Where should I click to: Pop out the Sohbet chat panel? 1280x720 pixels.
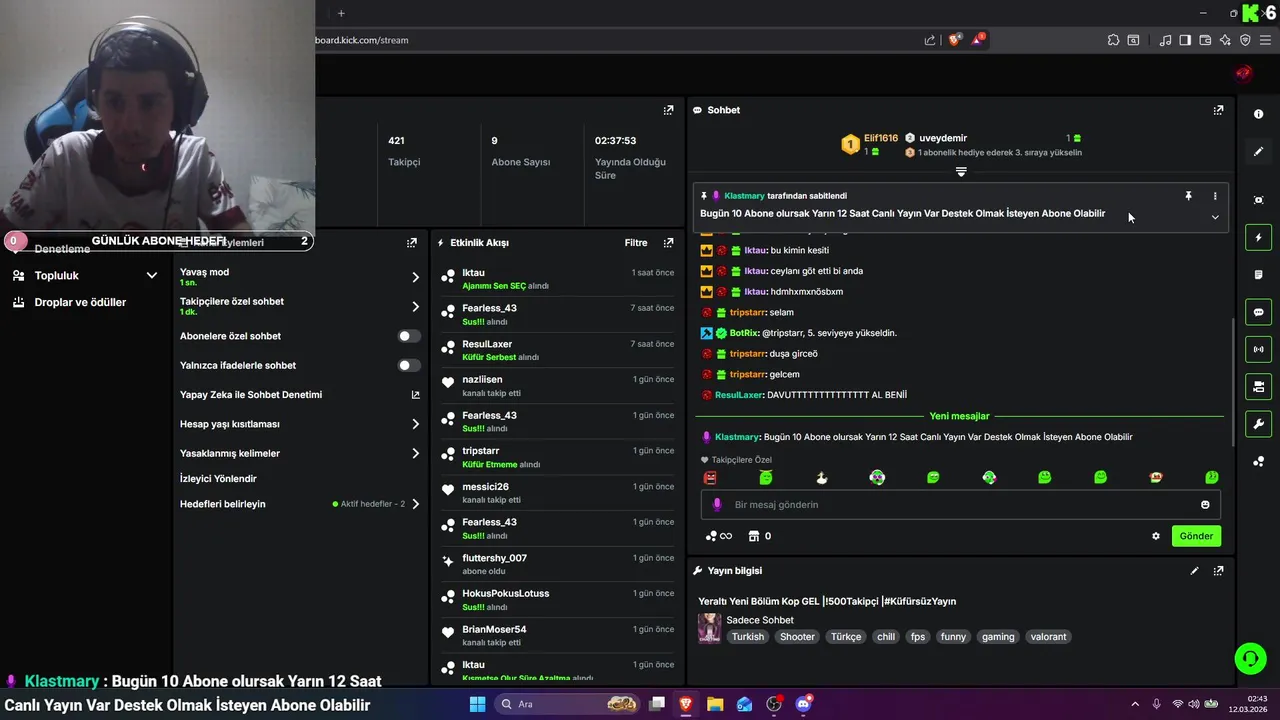[x=1218, y=110]
